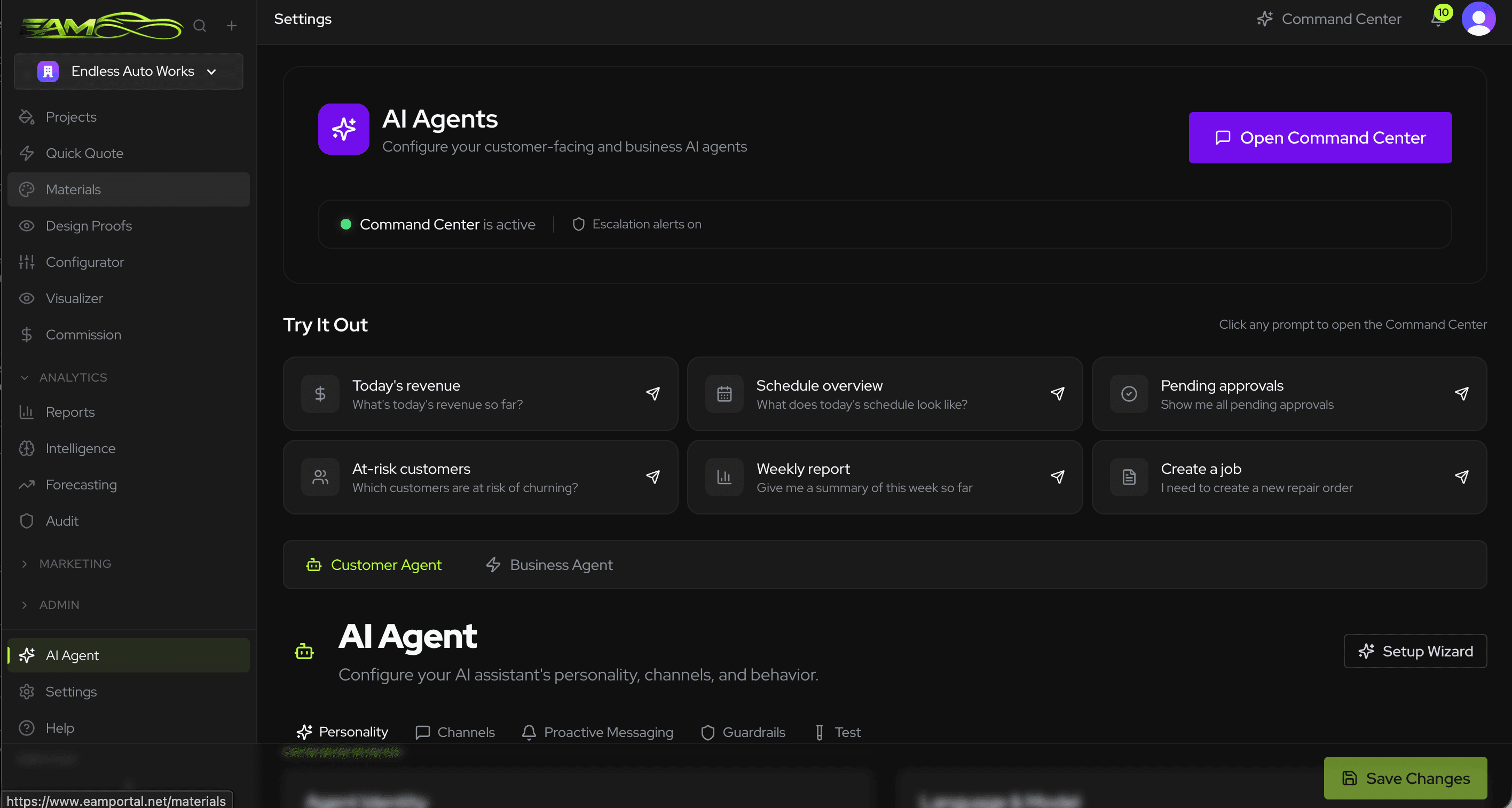Click the Reports bar chart icon
The width and height of the screenshot is (1512, 808).
(x=26, y=413)
